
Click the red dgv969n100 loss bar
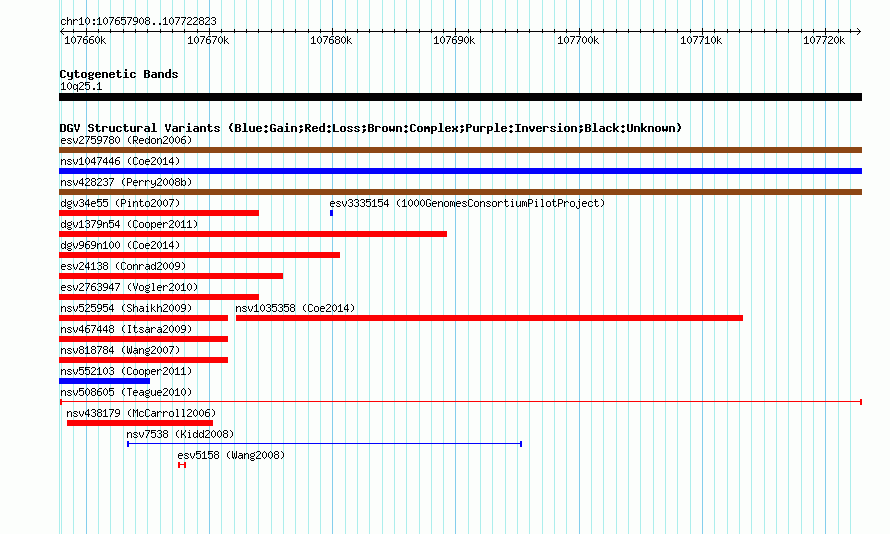199,255
